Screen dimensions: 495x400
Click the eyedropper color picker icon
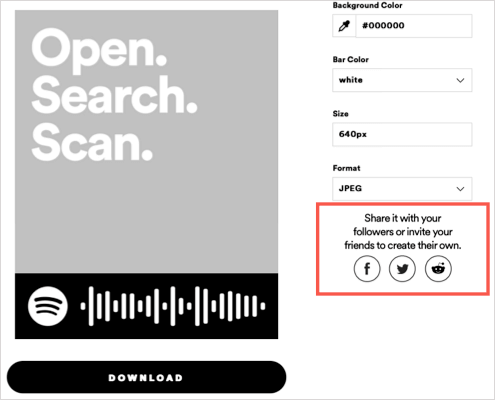tap(344, 26)
